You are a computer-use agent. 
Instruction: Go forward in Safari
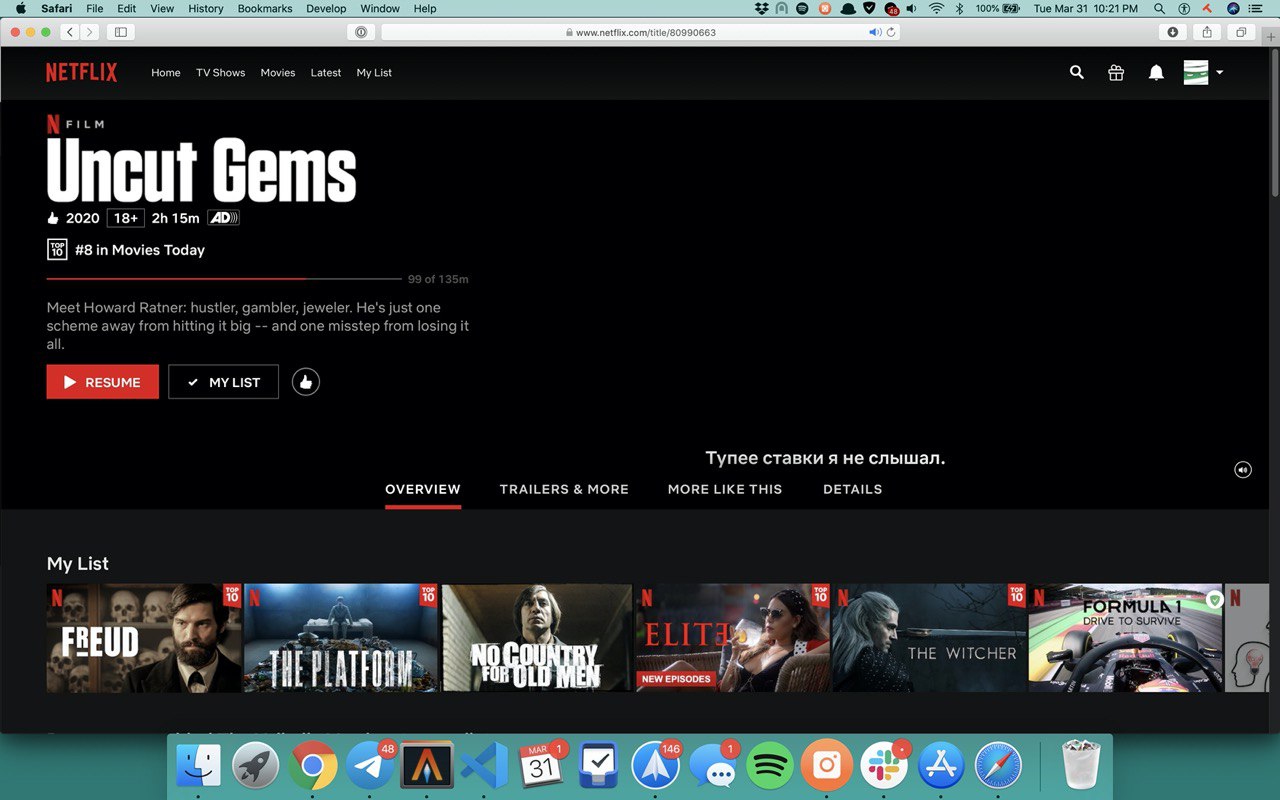click(90, 32)
